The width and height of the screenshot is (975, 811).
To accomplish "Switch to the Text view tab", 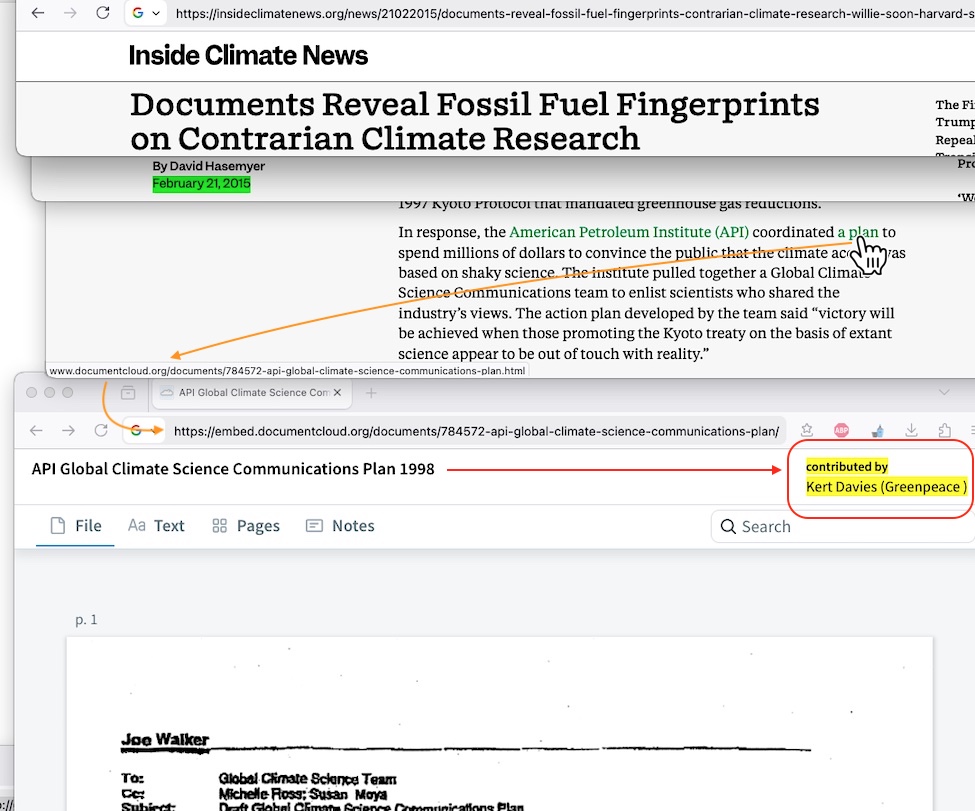I will coord(156,526).
